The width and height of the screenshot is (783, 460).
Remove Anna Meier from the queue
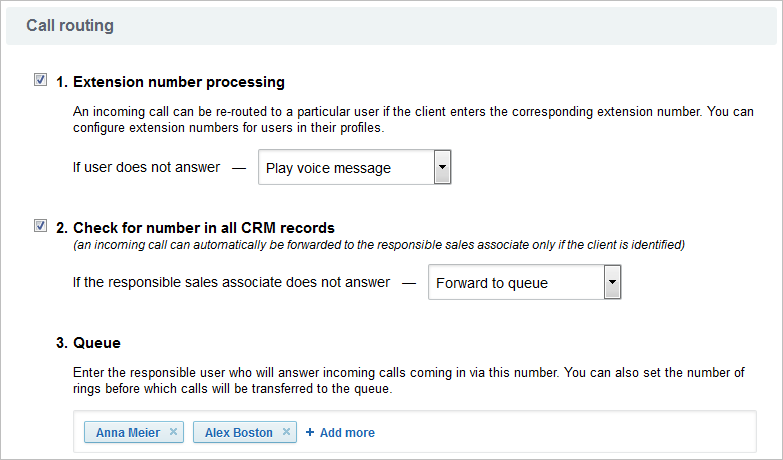coord(173,432)
